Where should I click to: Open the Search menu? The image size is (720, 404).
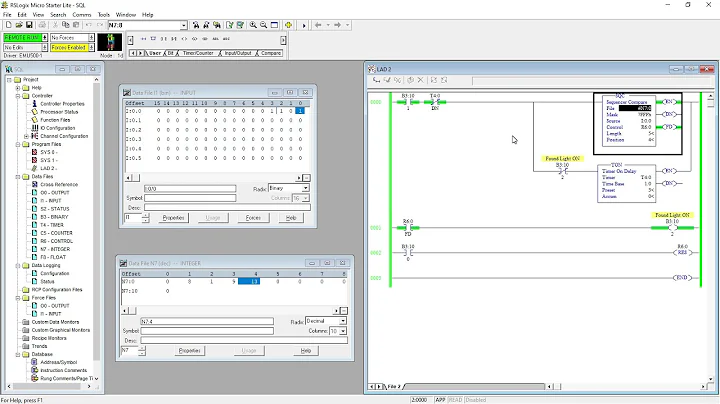[58, 15]
